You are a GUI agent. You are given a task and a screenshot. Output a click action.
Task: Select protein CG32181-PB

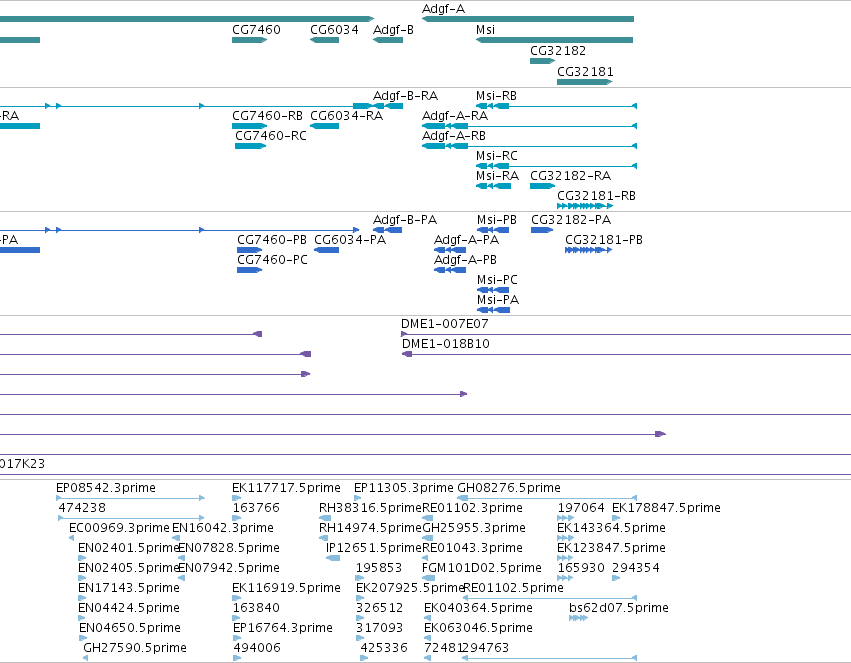point(604,240)
